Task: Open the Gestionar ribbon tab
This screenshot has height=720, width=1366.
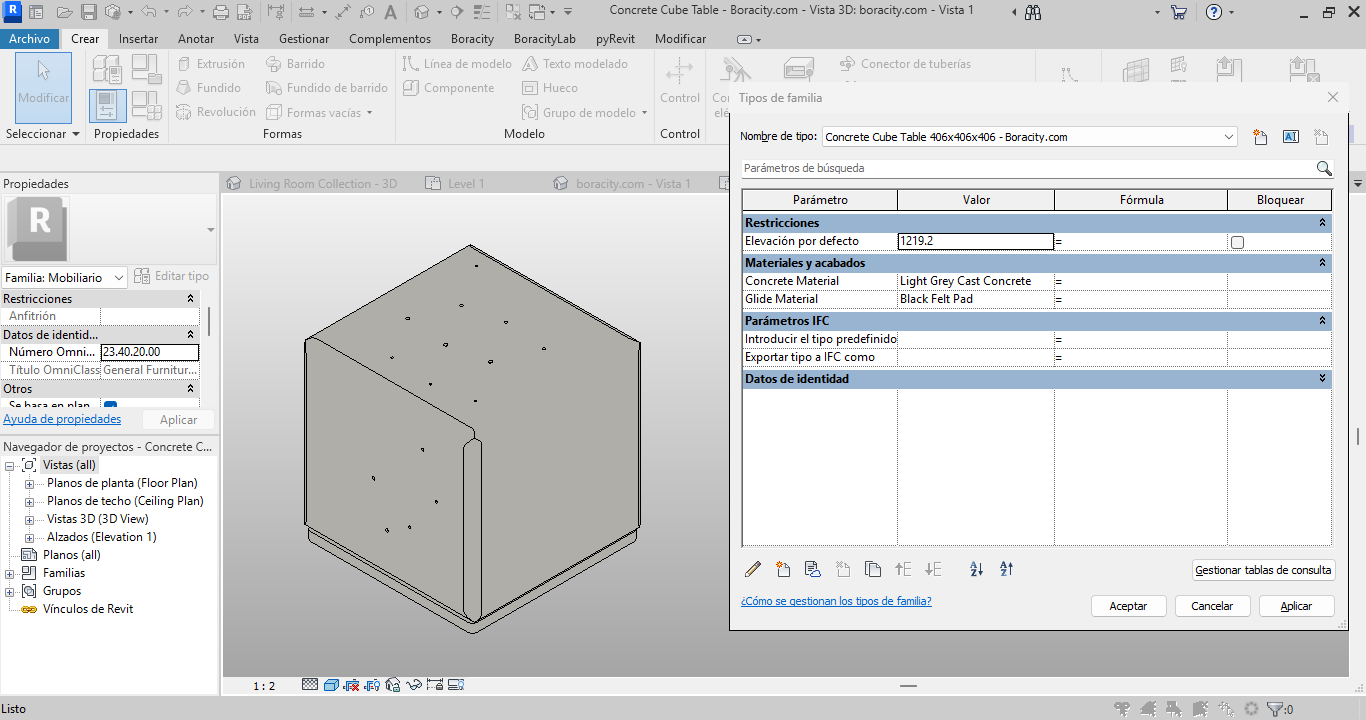Action: pos(304,39)
